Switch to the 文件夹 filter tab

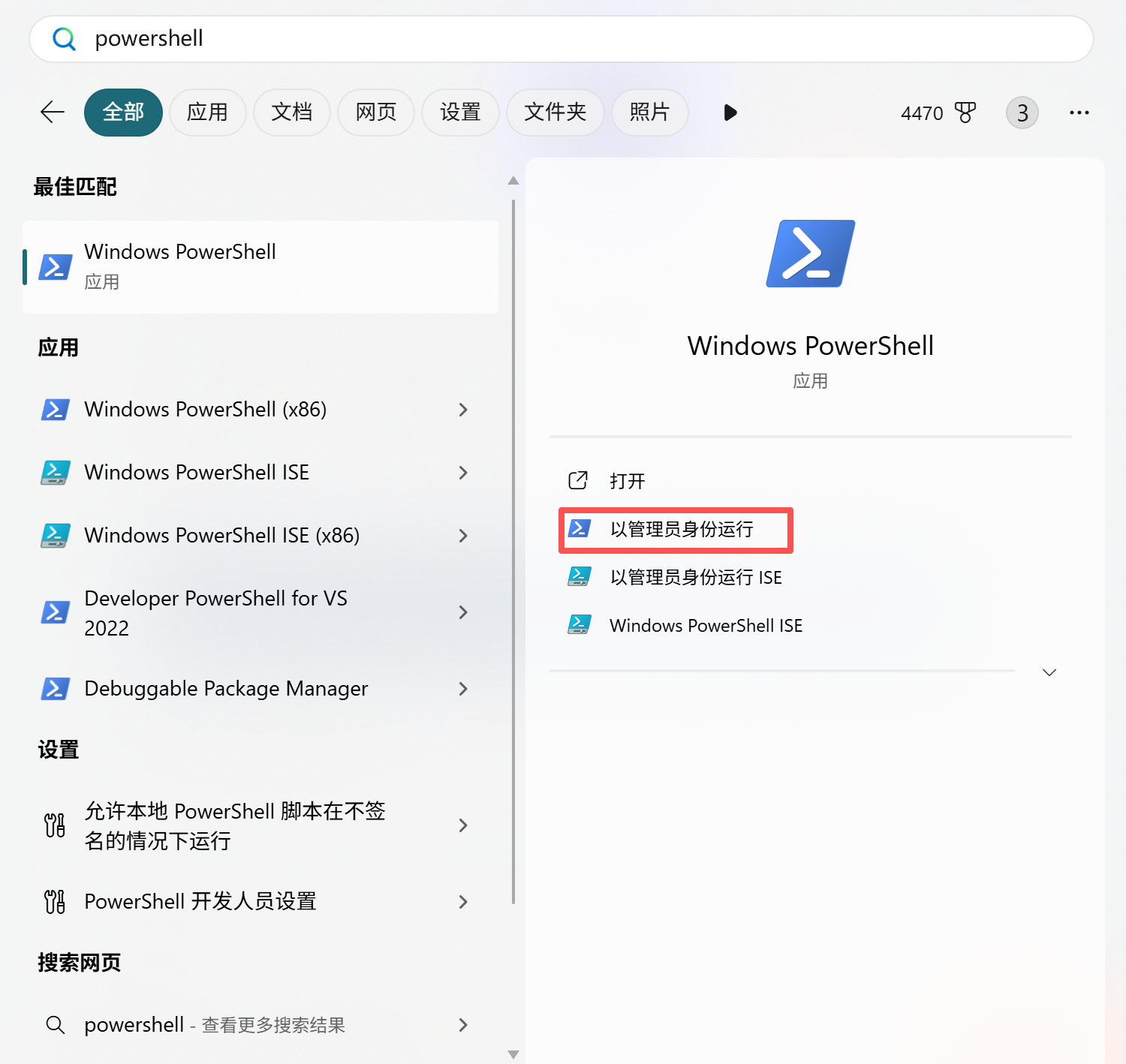[x=555, y=113]
